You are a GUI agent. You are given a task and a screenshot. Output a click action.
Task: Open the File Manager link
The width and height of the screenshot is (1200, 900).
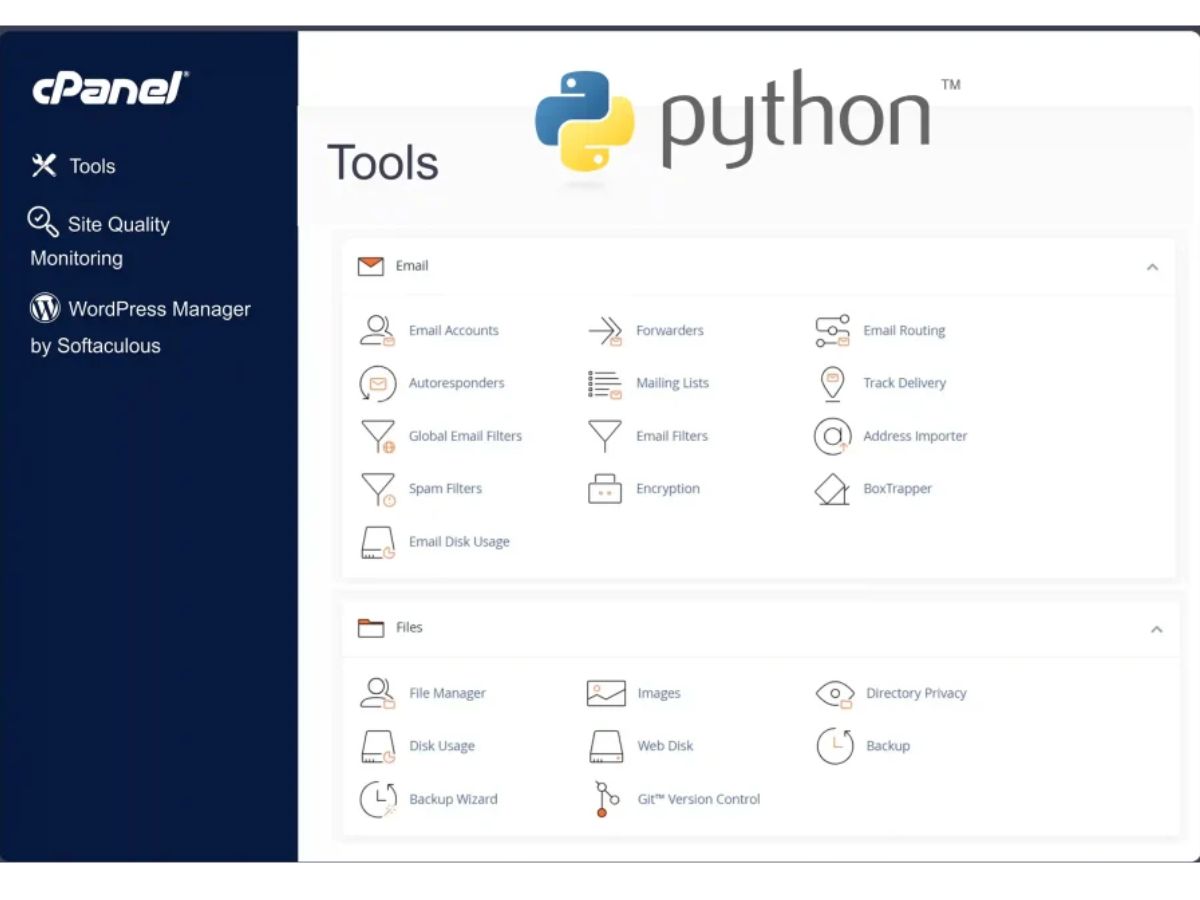tap(447, 693)
